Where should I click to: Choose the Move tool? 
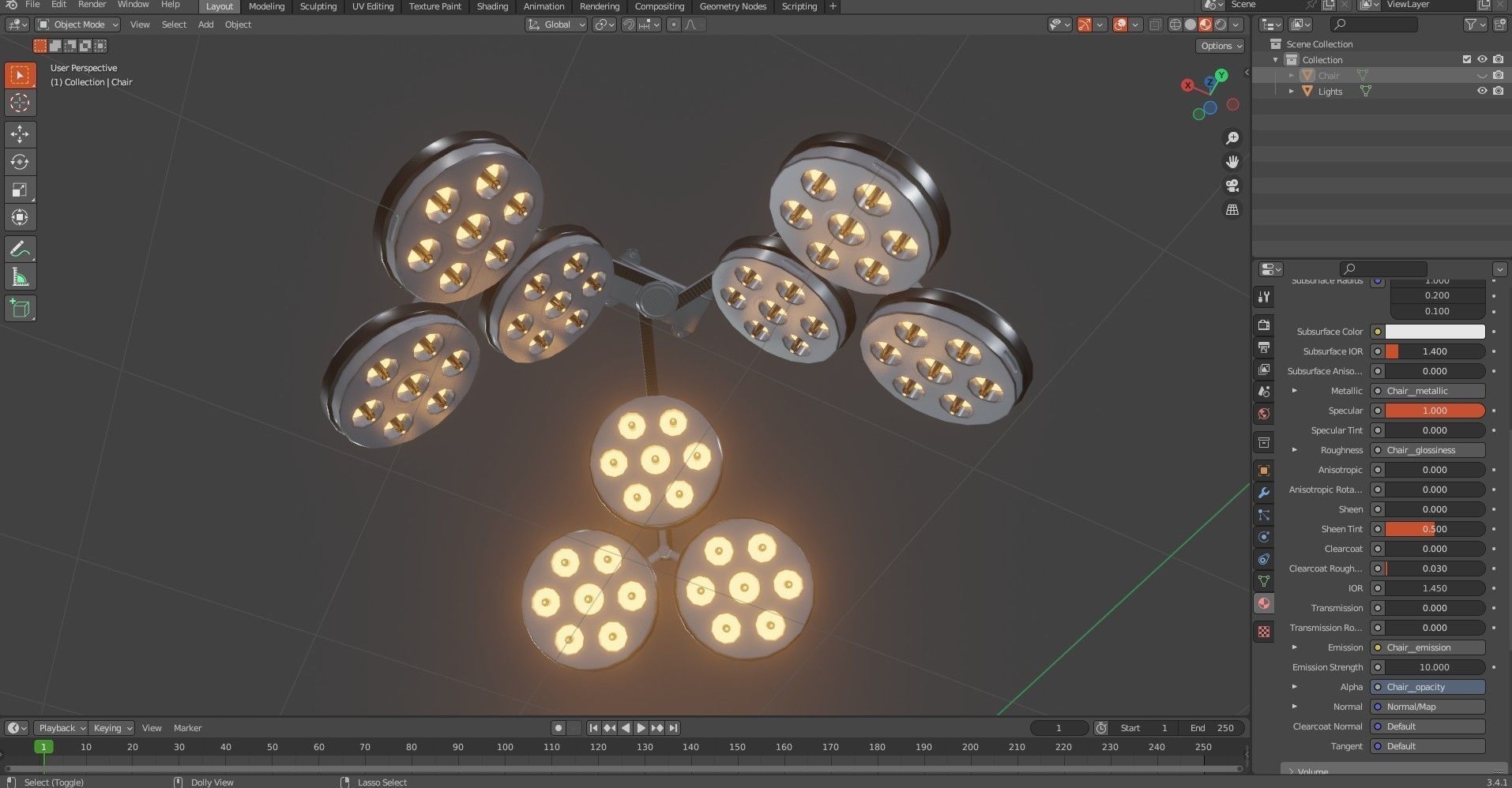[x=20, y=134]
